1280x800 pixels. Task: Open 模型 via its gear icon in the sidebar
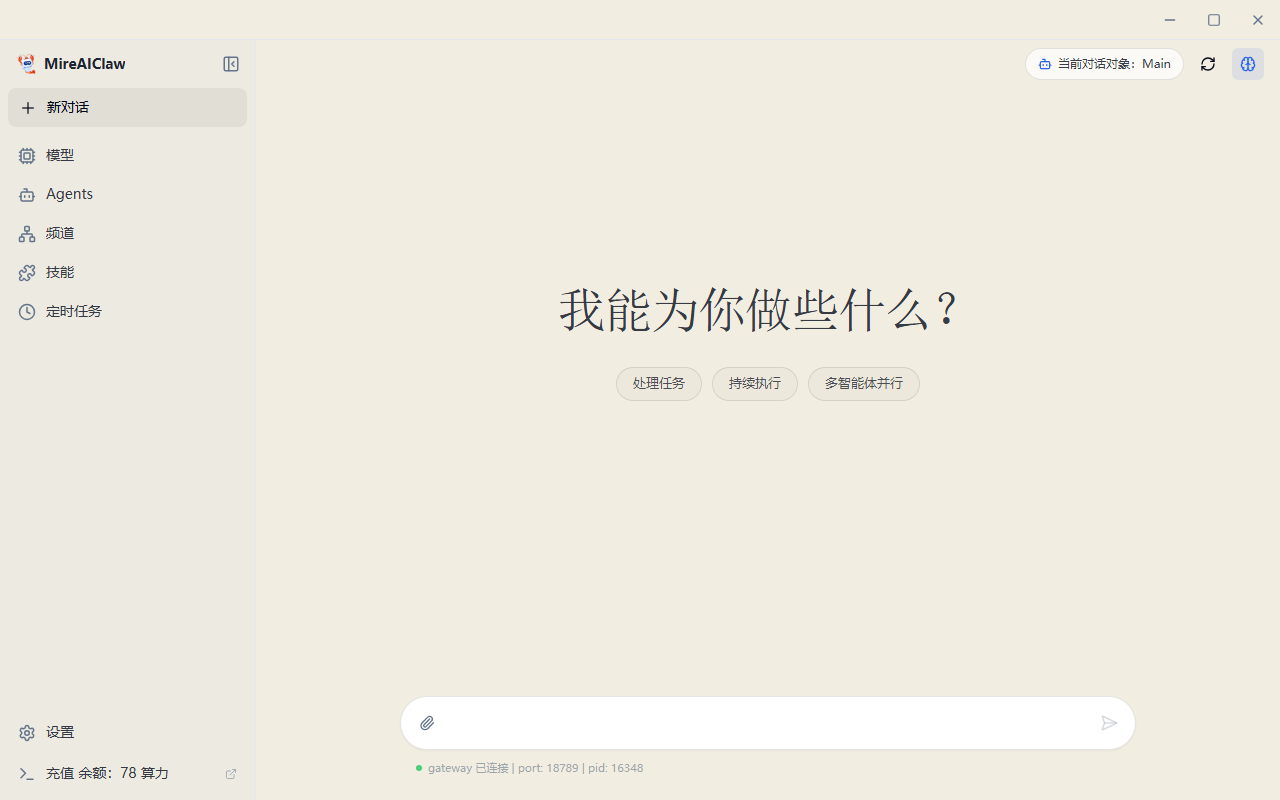(x=27, y=155)
